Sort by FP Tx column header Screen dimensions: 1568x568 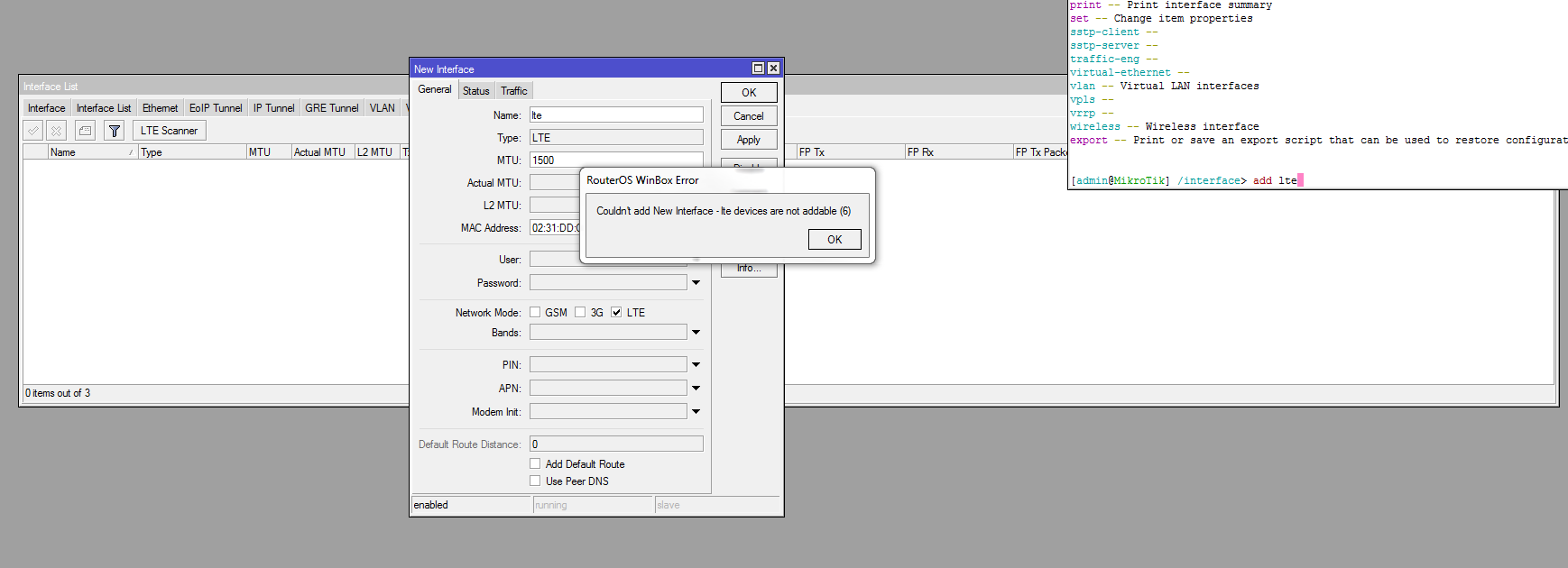[x=851, y=152]
